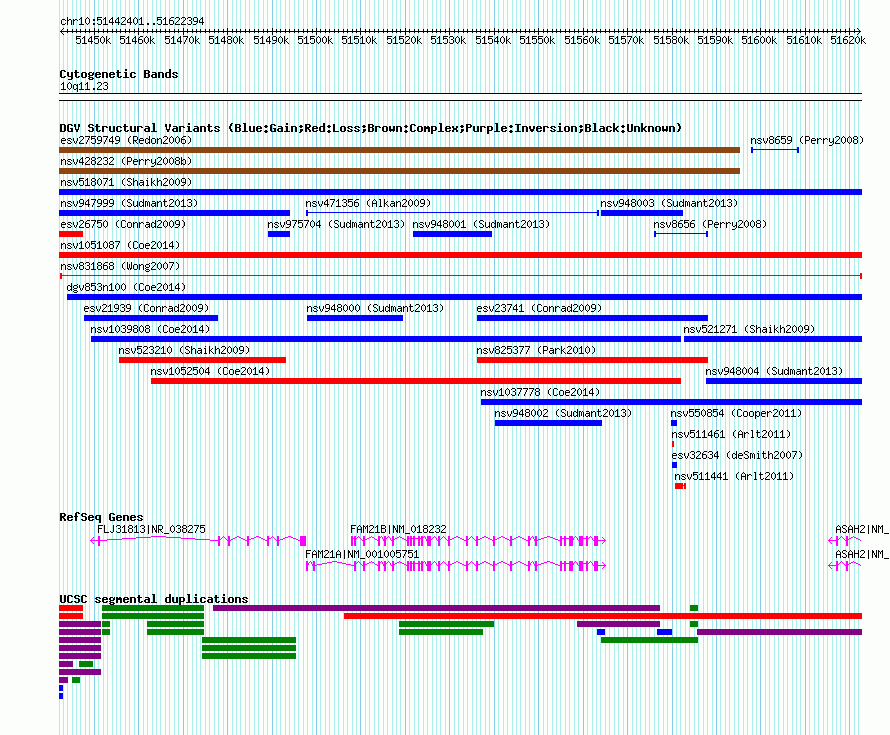890x735 pixels.
Task: Click esv21939 (Conrad2009) label
Action: point(146,308)
